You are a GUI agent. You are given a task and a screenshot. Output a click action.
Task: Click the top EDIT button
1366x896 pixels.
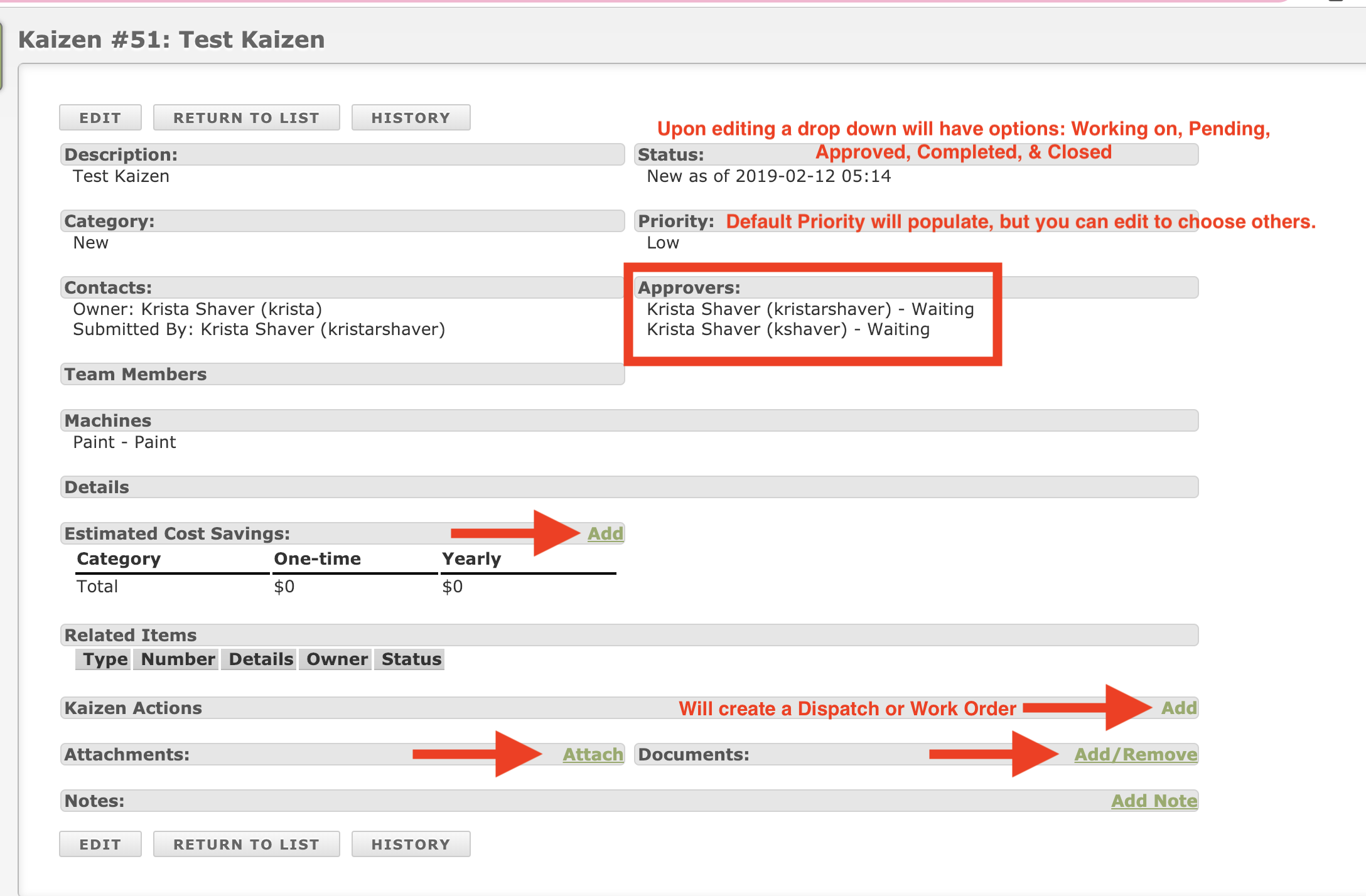coord(100,118)
